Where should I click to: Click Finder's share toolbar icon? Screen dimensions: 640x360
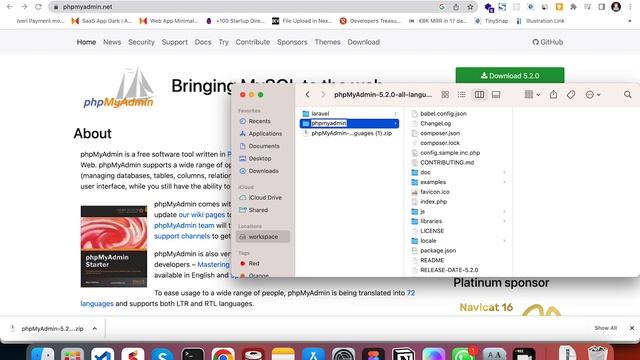553,95
